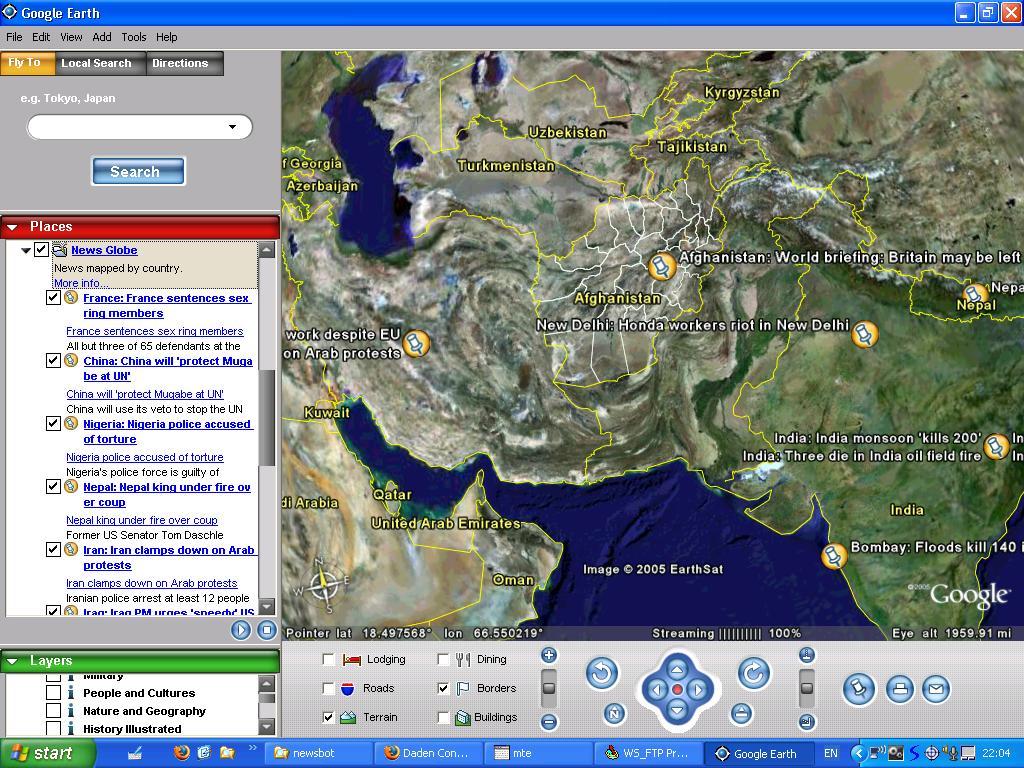Click the Places list scroll-down arrow
1024x768 pixels.
pos(266,607)
